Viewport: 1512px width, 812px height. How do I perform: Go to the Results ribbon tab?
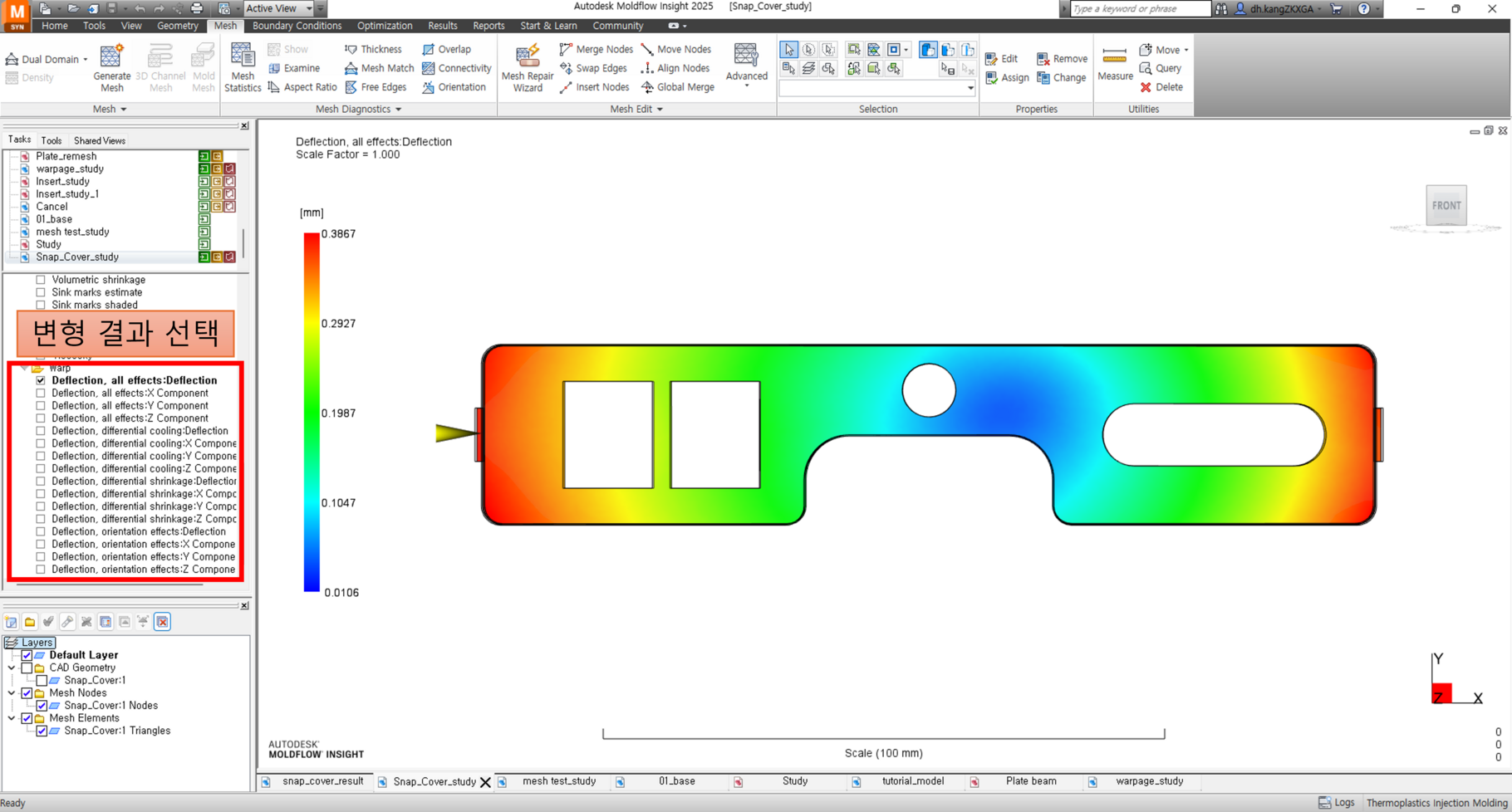[x=442, y=26]
